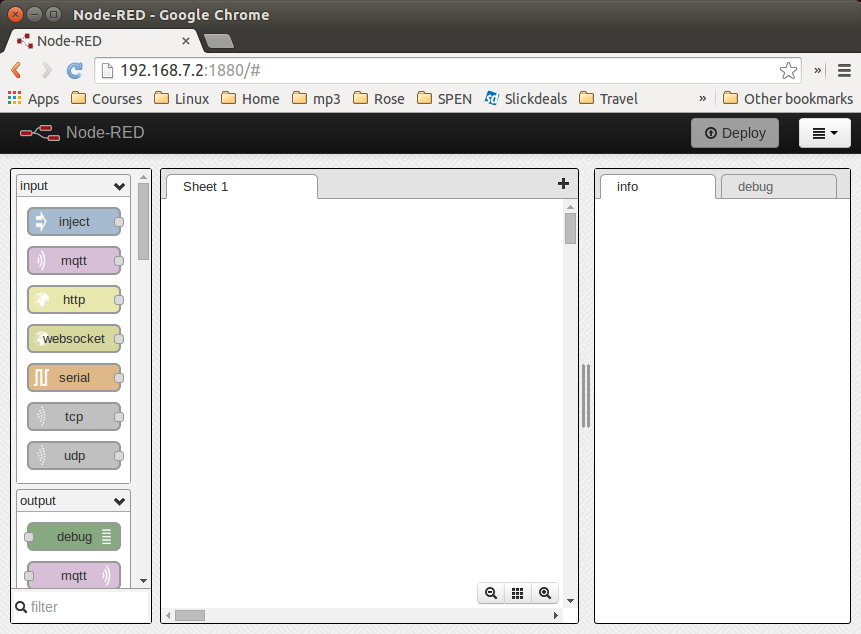
Task: Pick the debug output node
Action: tap(74, 537)
